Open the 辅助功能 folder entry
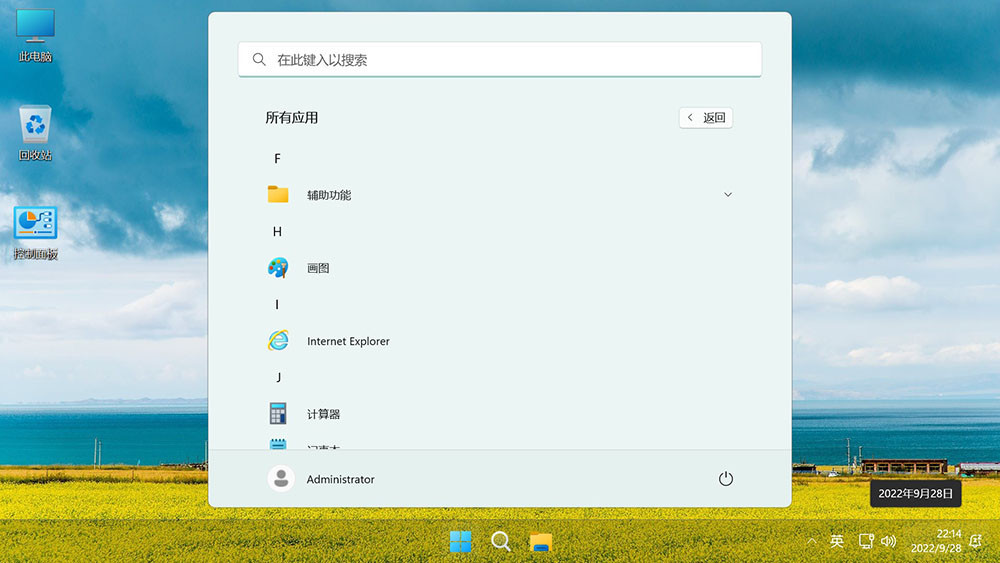This screenshot has width=1000, height=563. click(x=500, y=194)
